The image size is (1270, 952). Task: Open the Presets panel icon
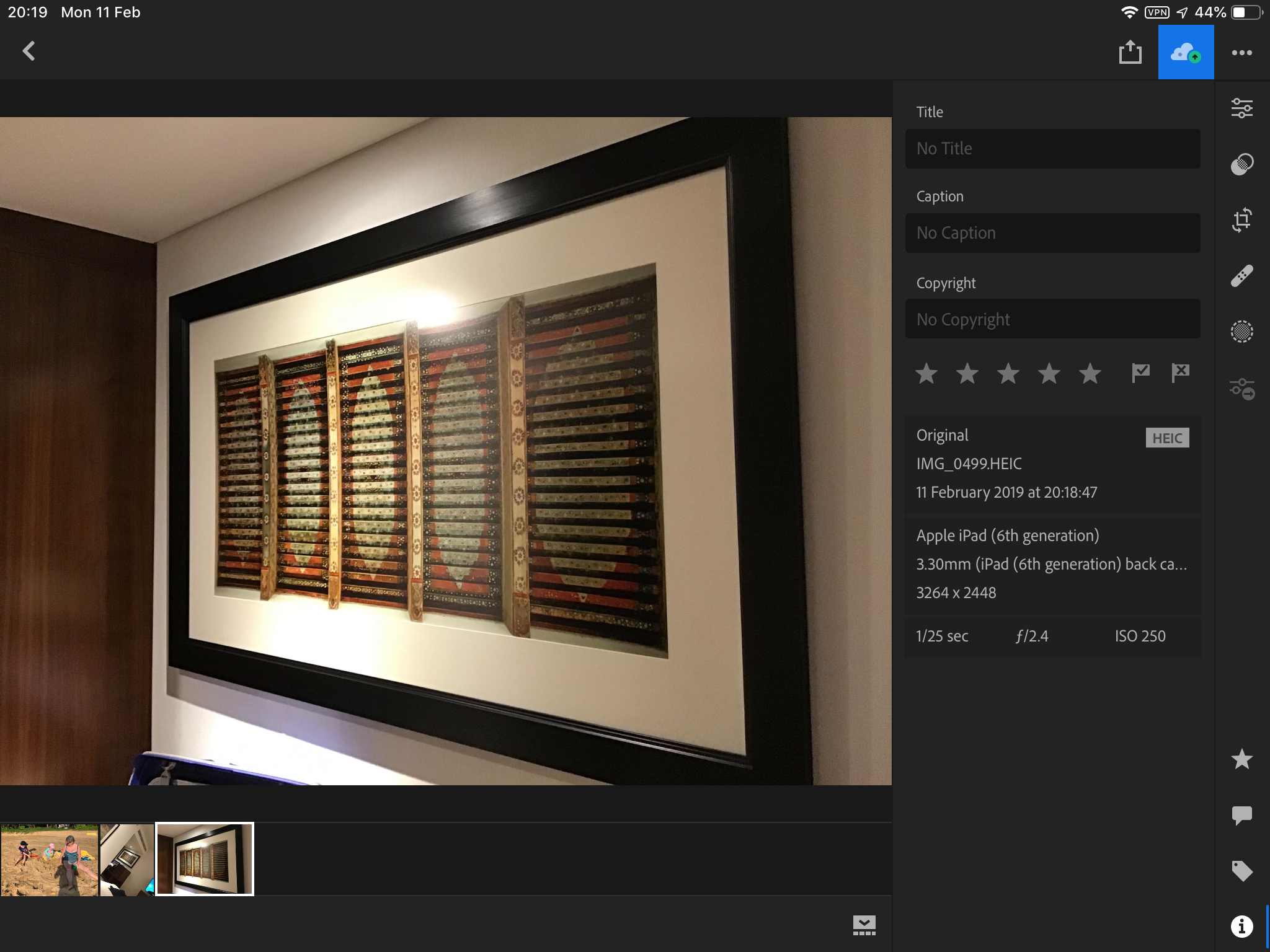pos(1241,164)
